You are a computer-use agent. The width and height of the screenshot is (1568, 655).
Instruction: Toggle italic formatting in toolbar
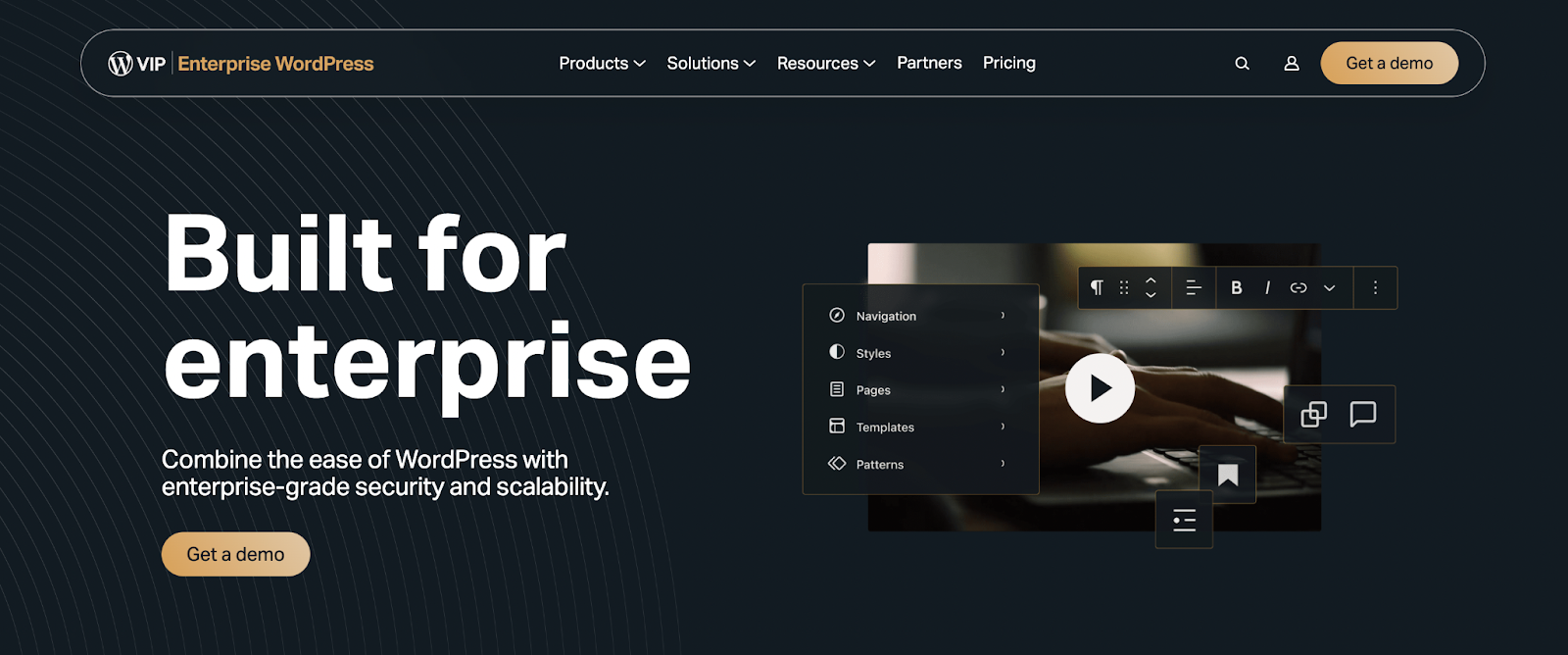[1267, 287]
